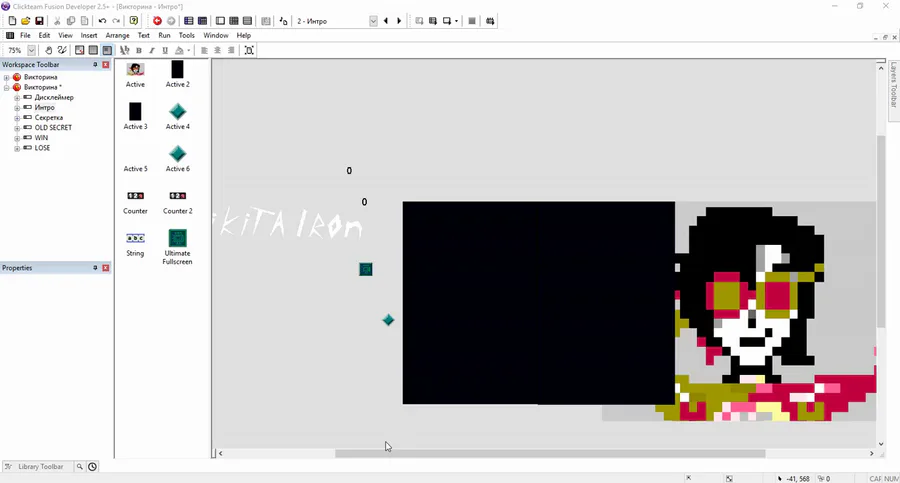This screenshot has width=900, height=483.
Task: Click the clock icon in bottom bar
Action: [x=92, y=466]
